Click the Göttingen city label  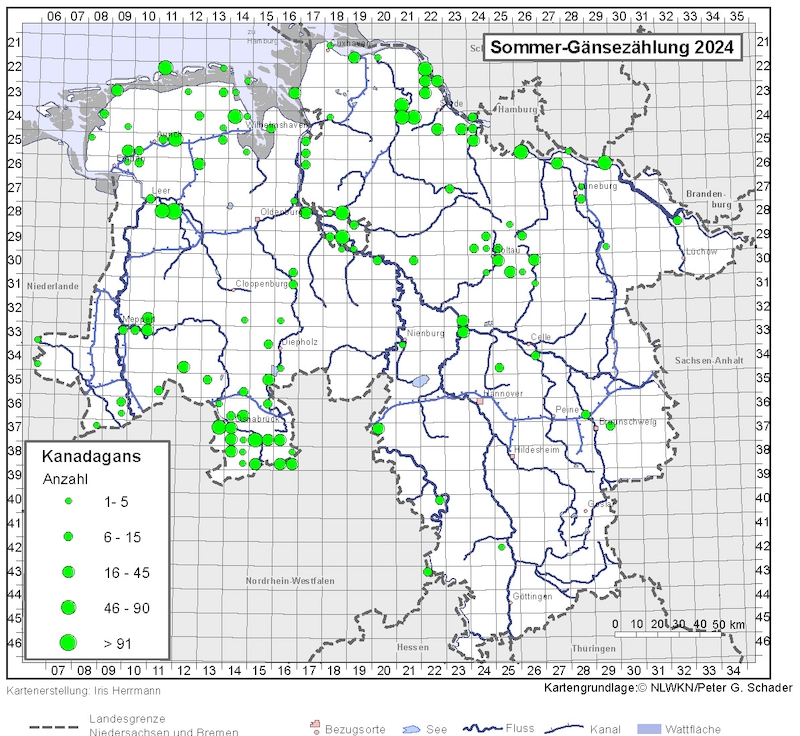click(532, 596)
